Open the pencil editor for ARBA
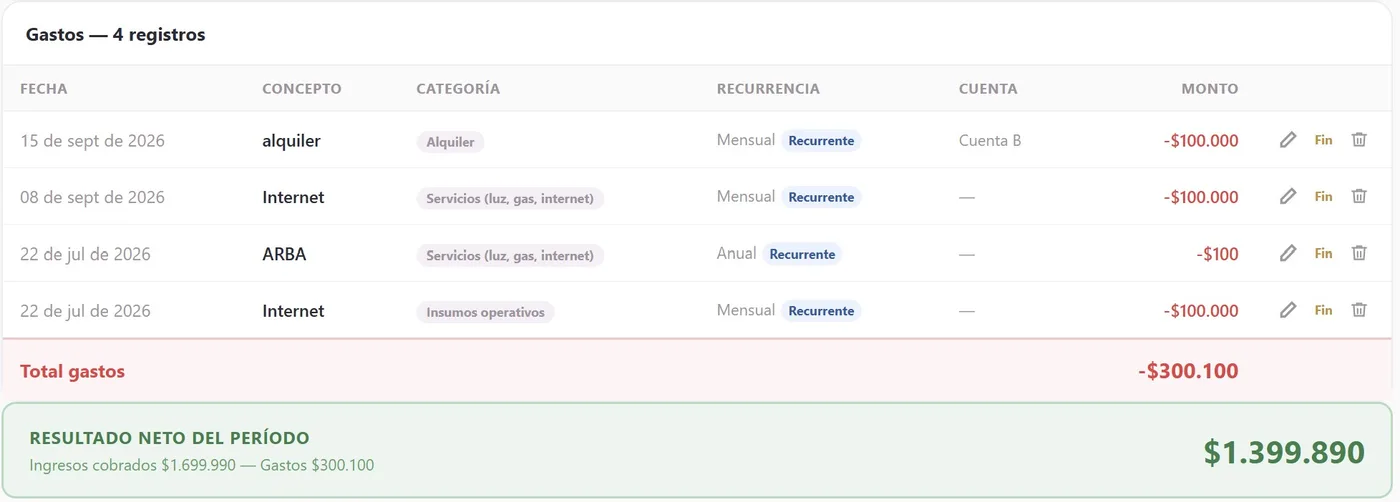 [1288, 254]
